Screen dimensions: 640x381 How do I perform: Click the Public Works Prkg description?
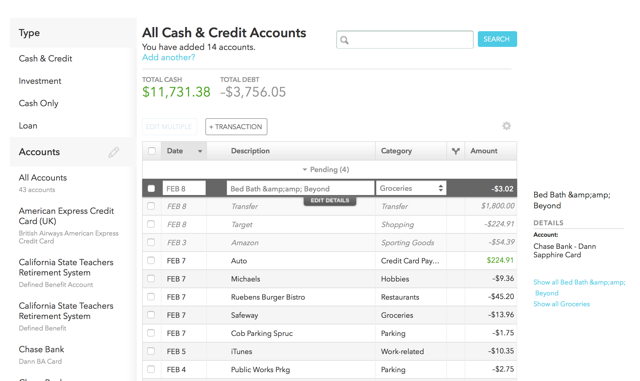(260, 370)
